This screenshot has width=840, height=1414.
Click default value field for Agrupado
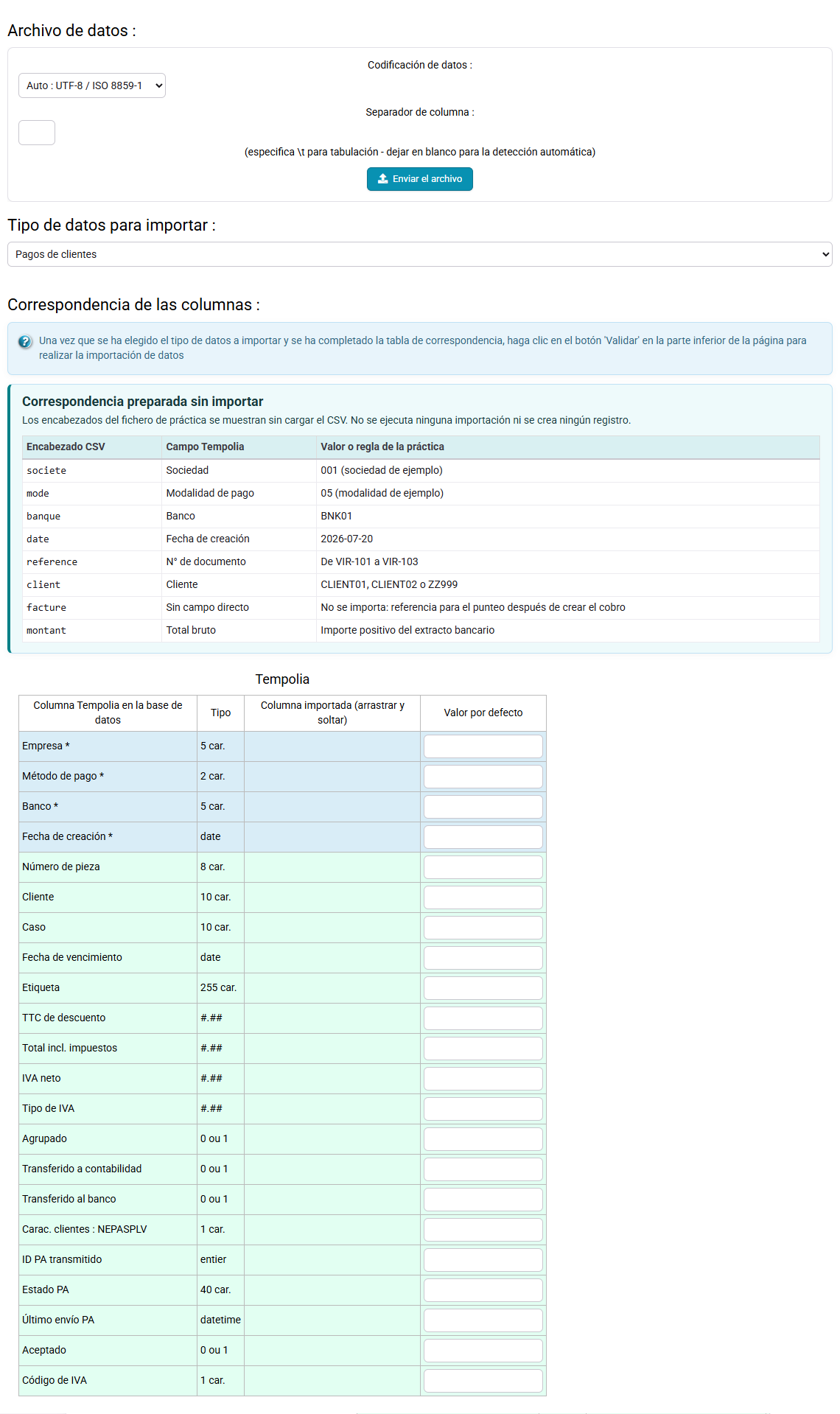483,1139
